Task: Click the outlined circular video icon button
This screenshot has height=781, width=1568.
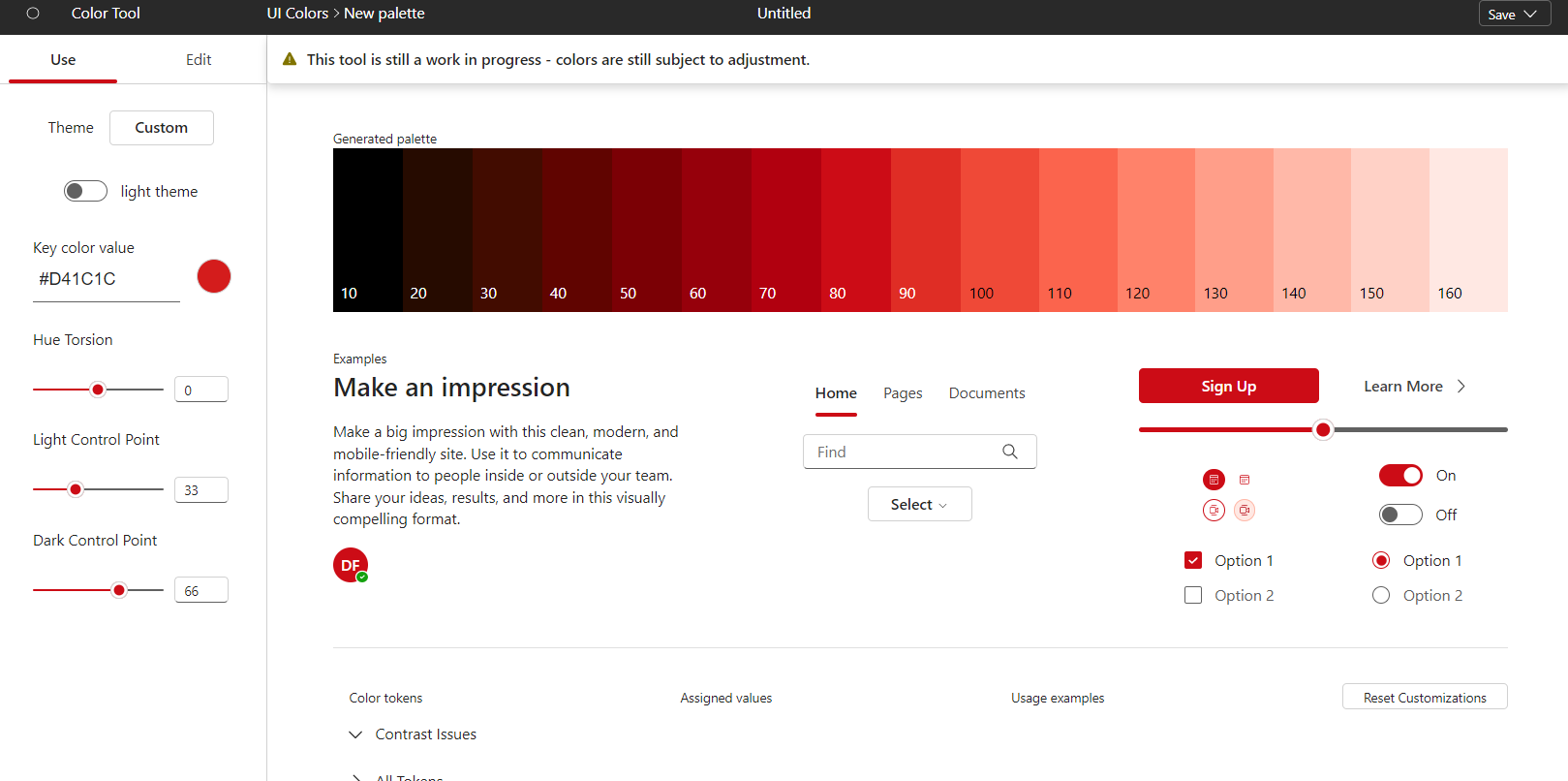Action: tap(1214, 510)
